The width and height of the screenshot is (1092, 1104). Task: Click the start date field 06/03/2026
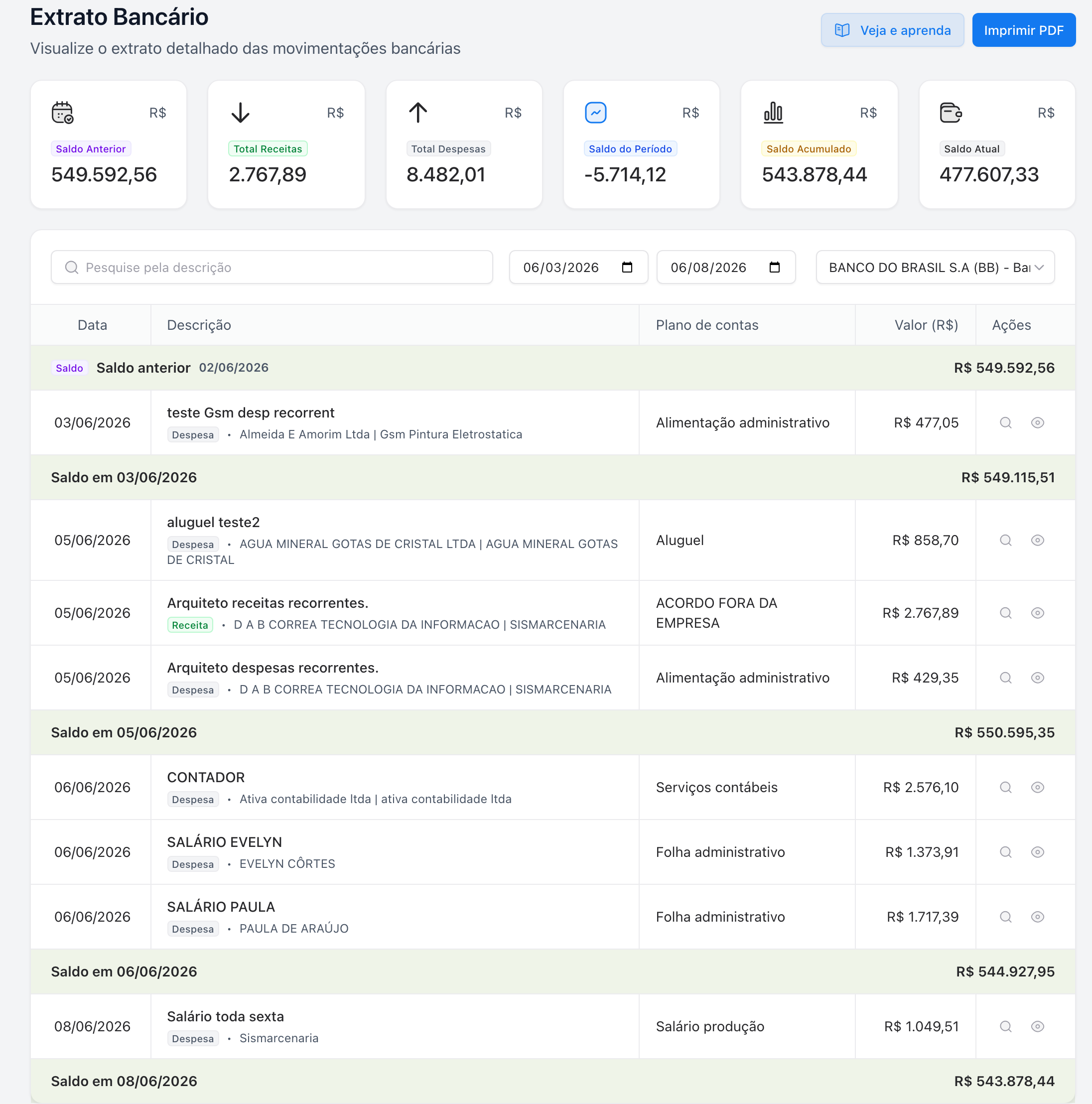tap(578, 267)
